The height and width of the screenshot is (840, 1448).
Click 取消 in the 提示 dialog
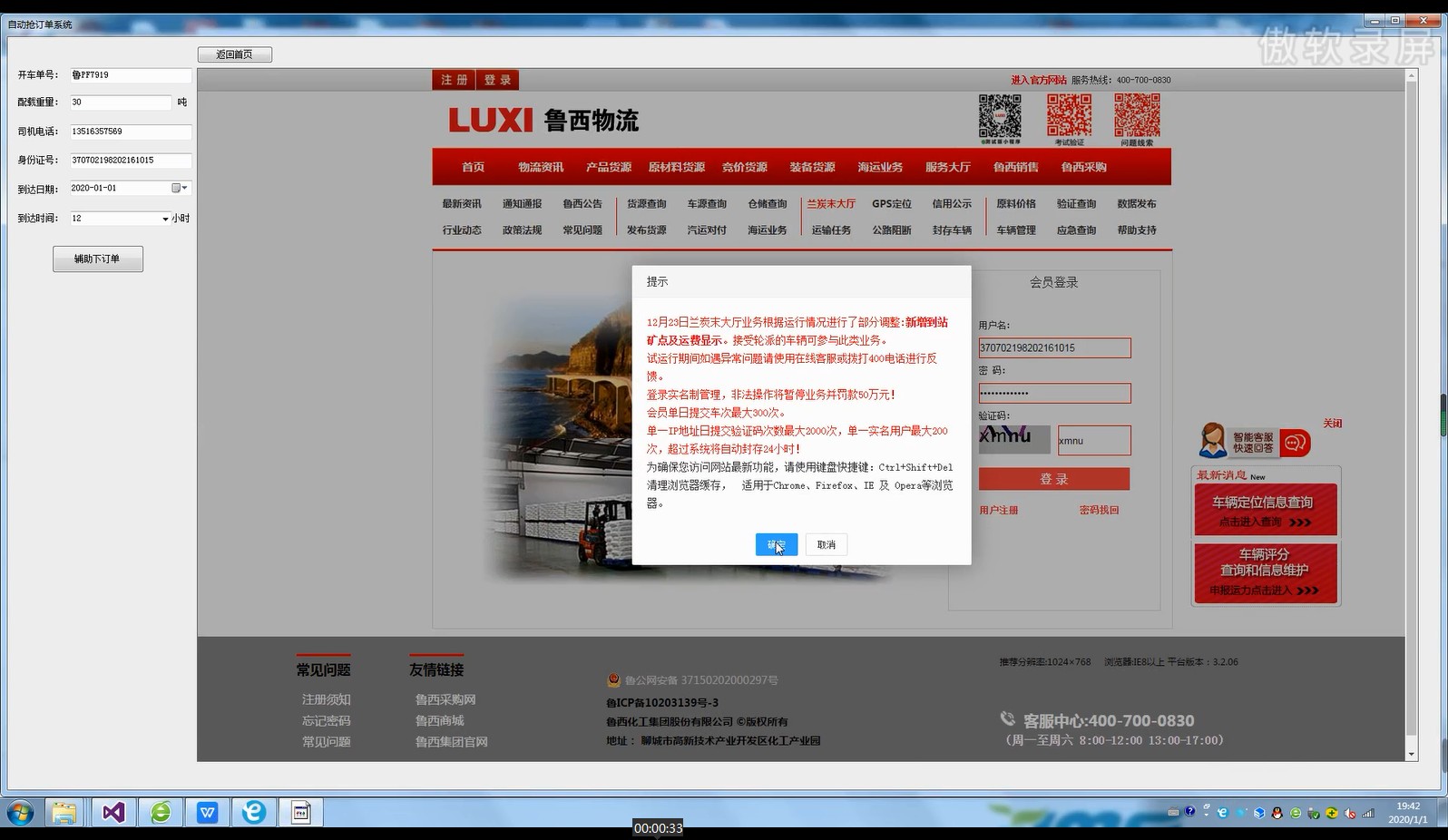pos(827,544)
